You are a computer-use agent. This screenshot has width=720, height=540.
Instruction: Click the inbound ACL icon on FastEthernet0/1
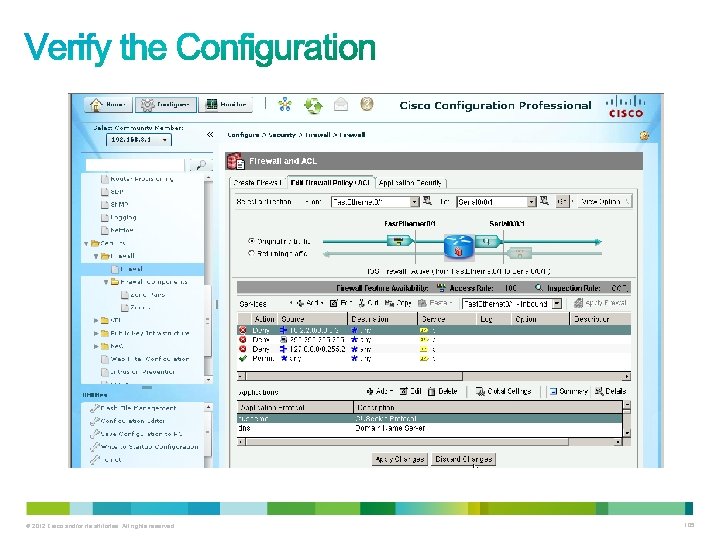[x=398, y=241]
